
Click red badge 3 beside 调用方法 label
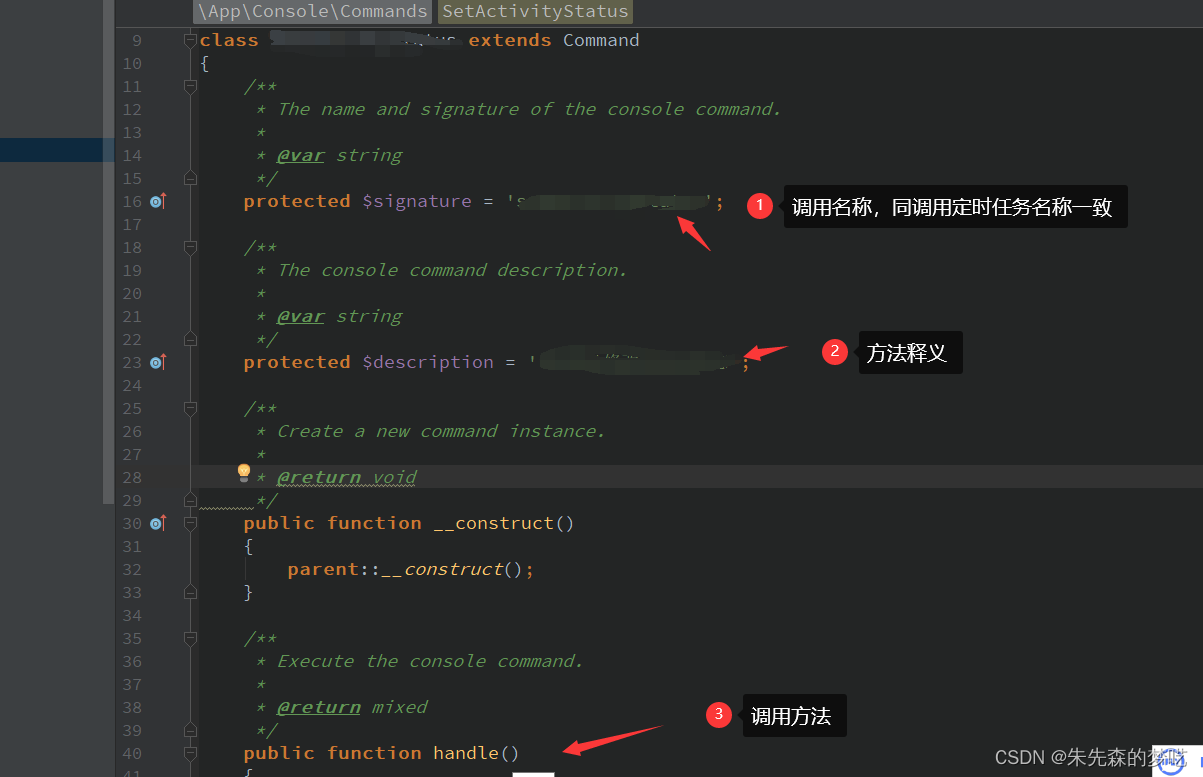point(718,714)
